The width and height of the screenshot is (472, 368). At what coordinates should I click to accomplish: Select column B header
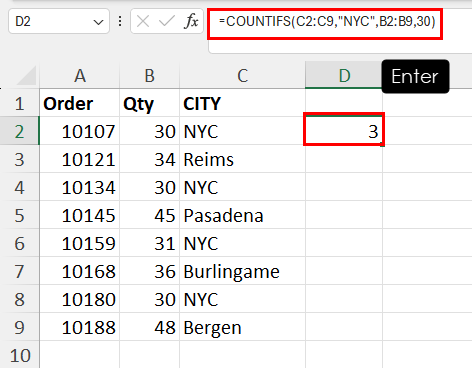pos(149,75)
